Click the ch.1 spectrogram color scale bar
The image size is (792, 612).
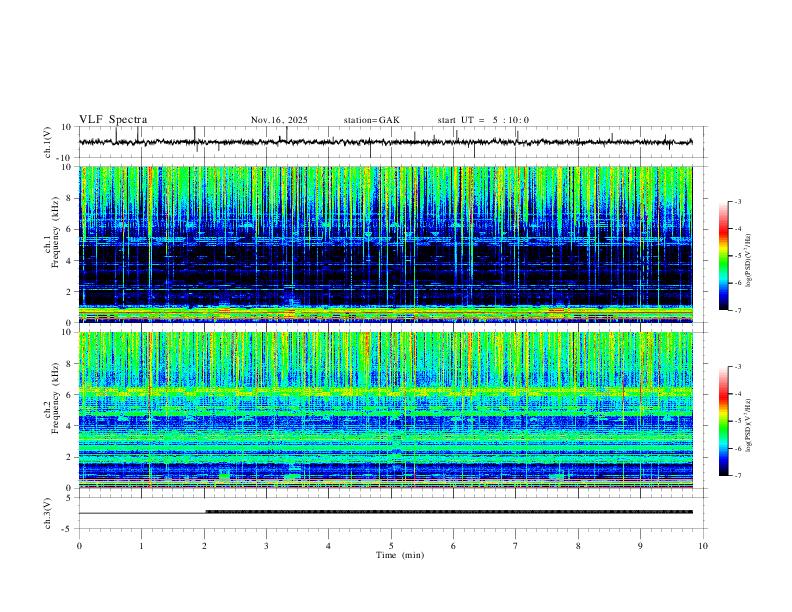point(724,256)
